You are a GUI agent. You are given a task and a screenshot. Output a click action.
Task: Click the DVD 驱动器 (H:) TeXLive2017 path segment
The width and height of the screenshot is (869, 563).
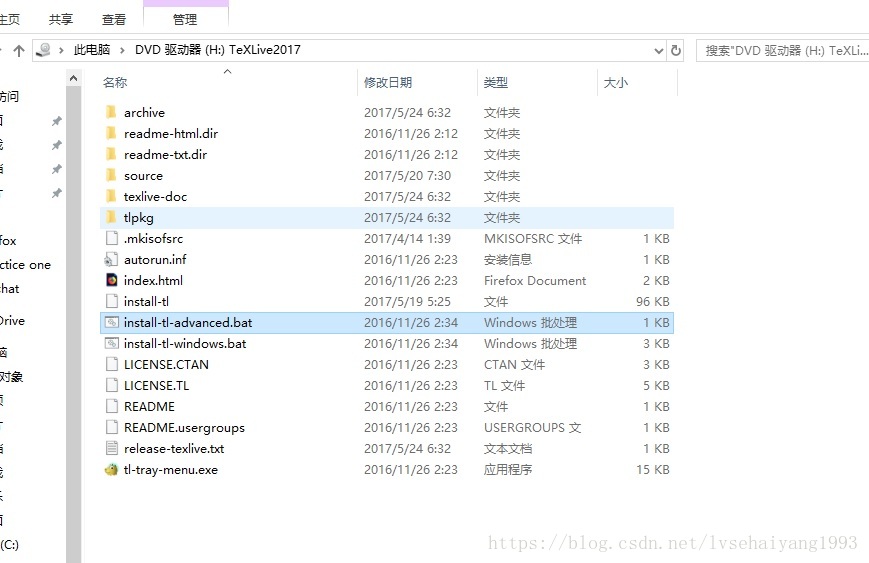[x=218, y=50]
